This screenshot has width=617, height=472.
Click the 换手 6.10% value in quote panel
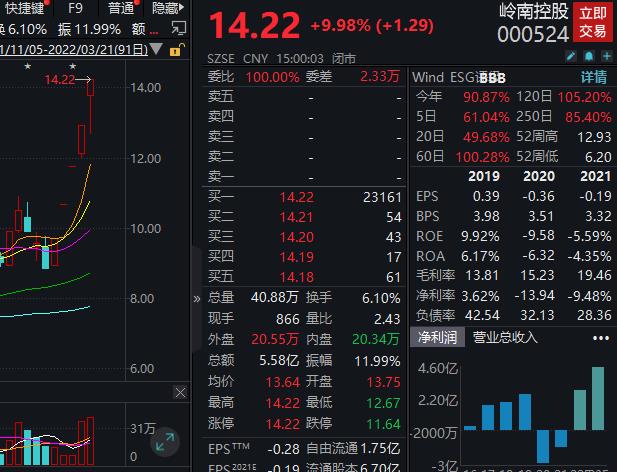[x=381, y=298]
